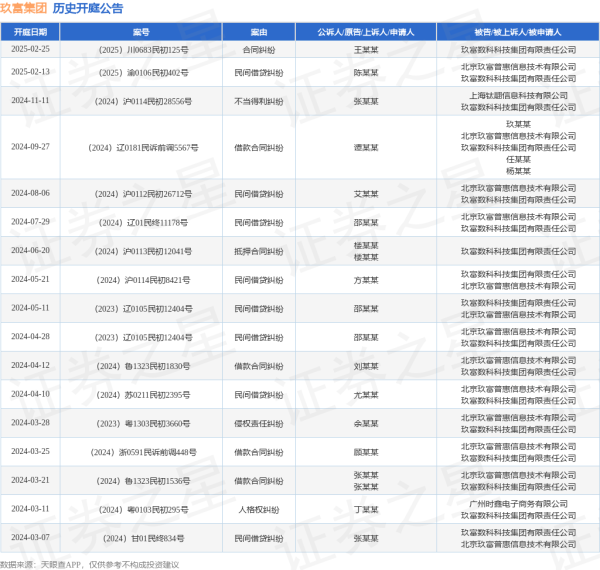The height and width of the screenshot is (570, 600).
Task: Click the date cell 2024-03-07
Action: [30, 537]
